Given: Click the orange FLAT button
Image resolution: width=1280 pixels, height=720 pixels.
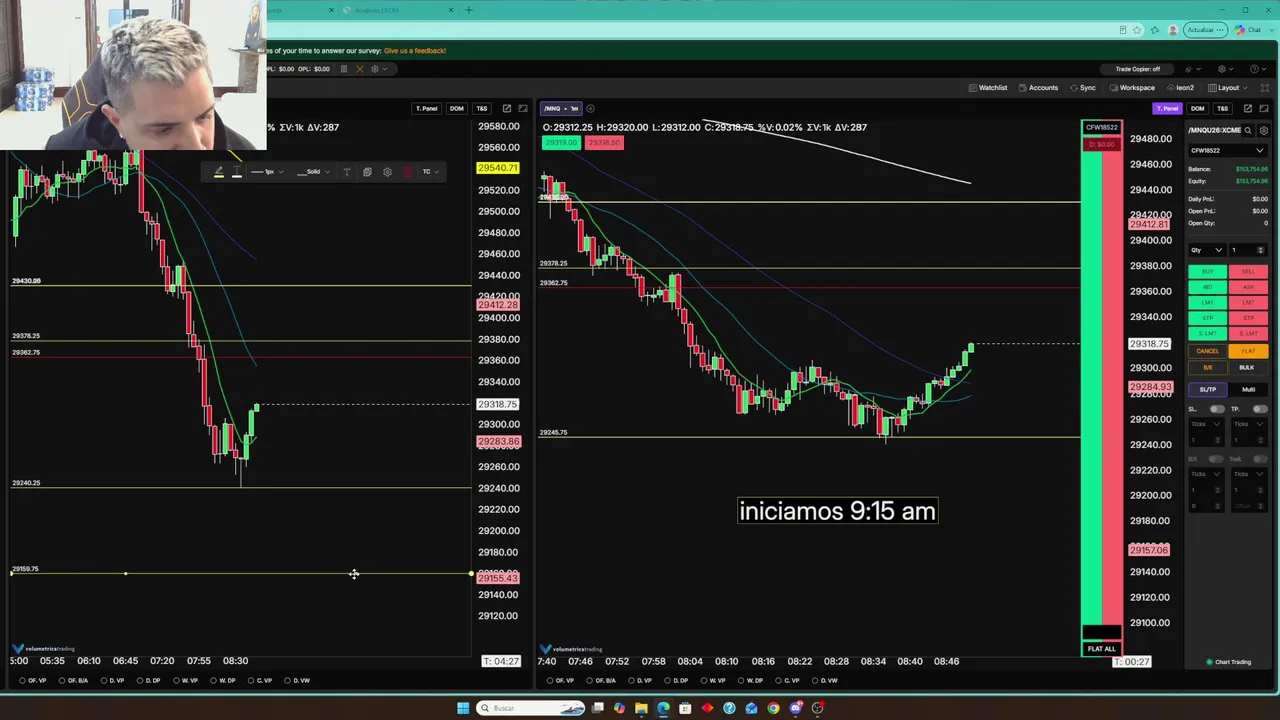Looking at the screenshot, I should coord(1248,351).
